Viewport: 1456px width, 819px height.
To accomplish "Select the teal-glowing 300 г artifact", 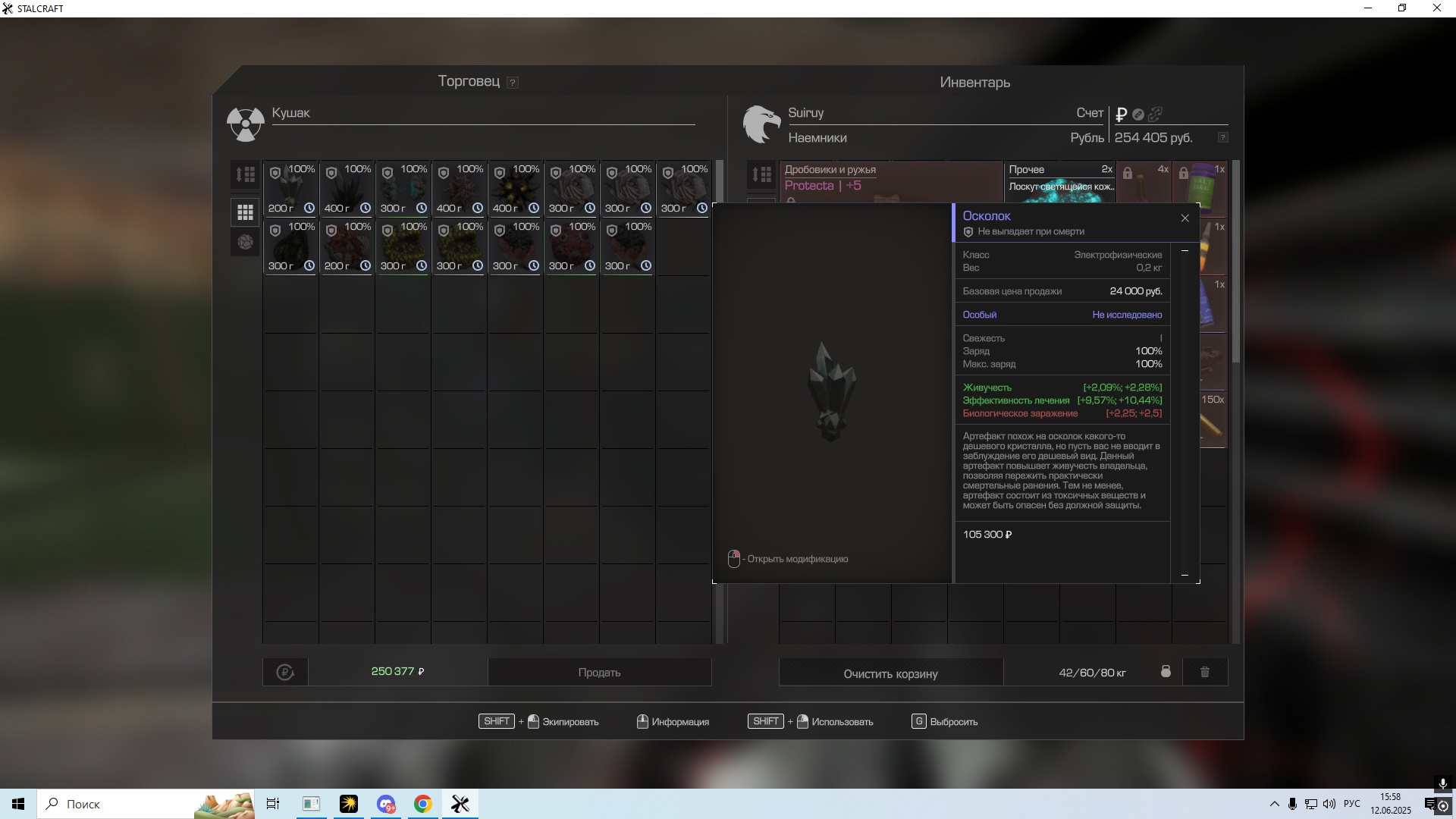I will (x=403, y=189).
